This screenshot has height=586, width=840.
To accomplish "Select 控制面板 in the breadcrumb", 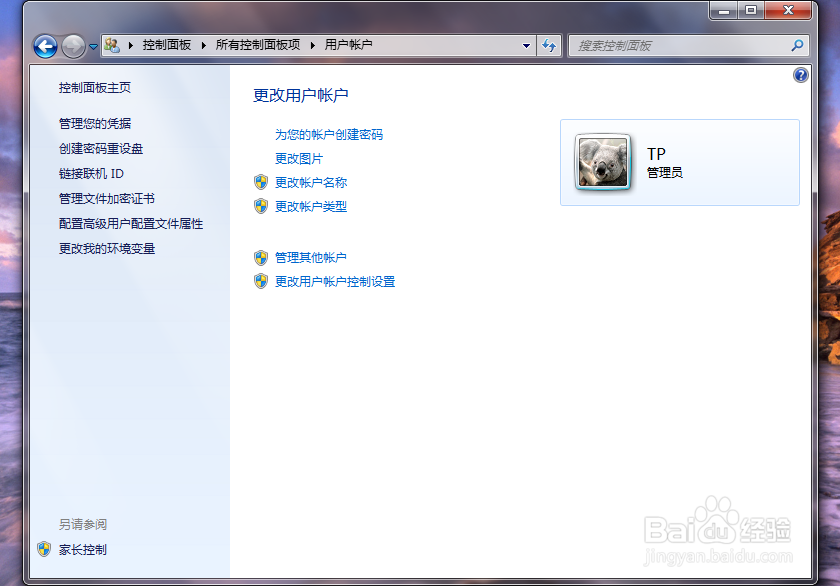I will click(167, 45).
